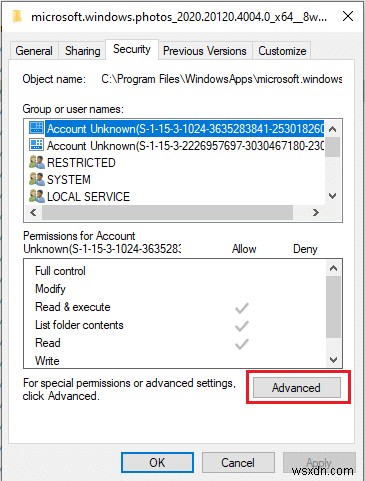Image resolution: width=365 pixels, height=481 pixels.
Task: Go to the Customize tab
Action: click(282, 51)
